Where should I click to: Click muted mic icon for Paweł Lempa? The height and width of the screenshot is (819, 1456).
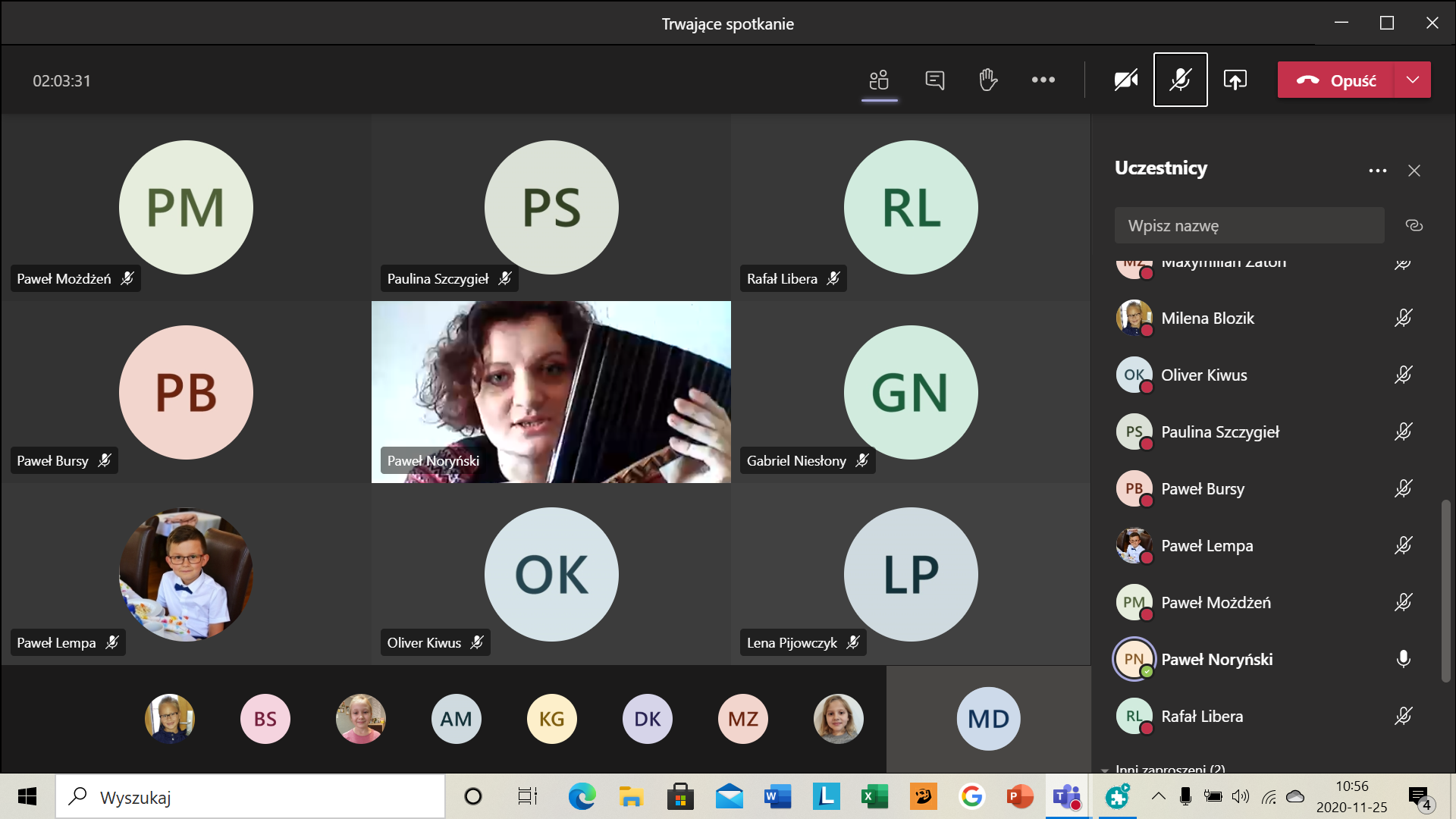tap(1403, 545)
